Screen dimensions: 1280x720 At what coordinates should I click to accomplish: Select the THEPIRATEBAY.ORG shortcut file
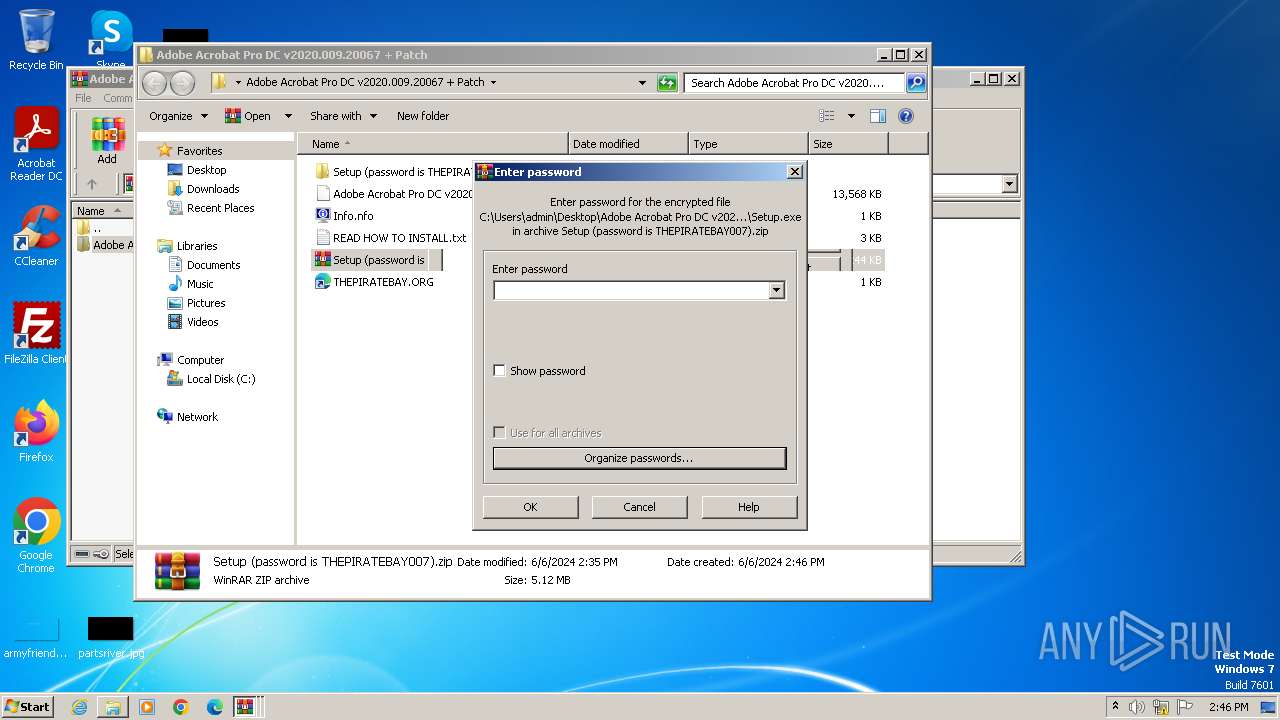[375, 282]
